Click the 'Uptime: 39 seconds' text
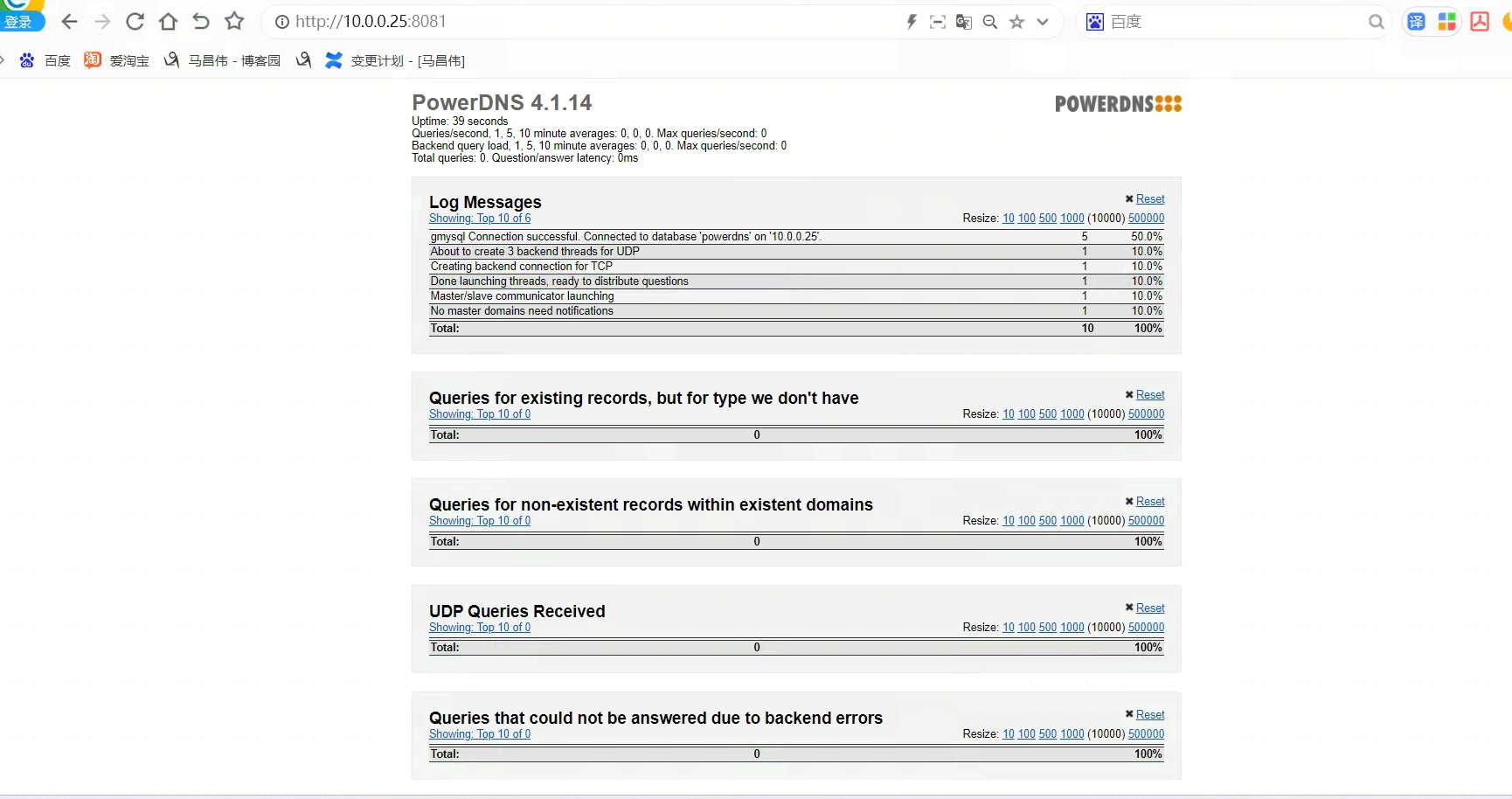The height and width of the screenshot is (799, 1512). (x=460, y=122)
